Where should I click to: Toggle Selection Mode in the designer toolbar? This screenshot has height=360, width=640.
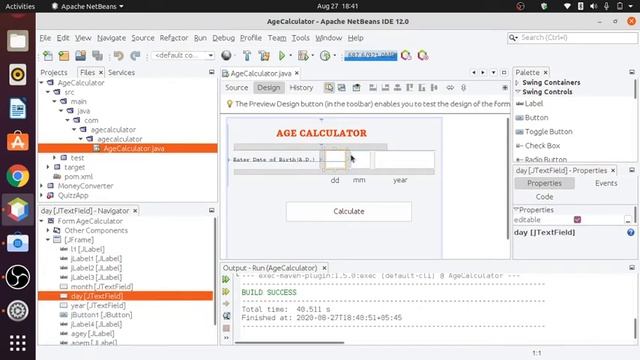(329, 88)
